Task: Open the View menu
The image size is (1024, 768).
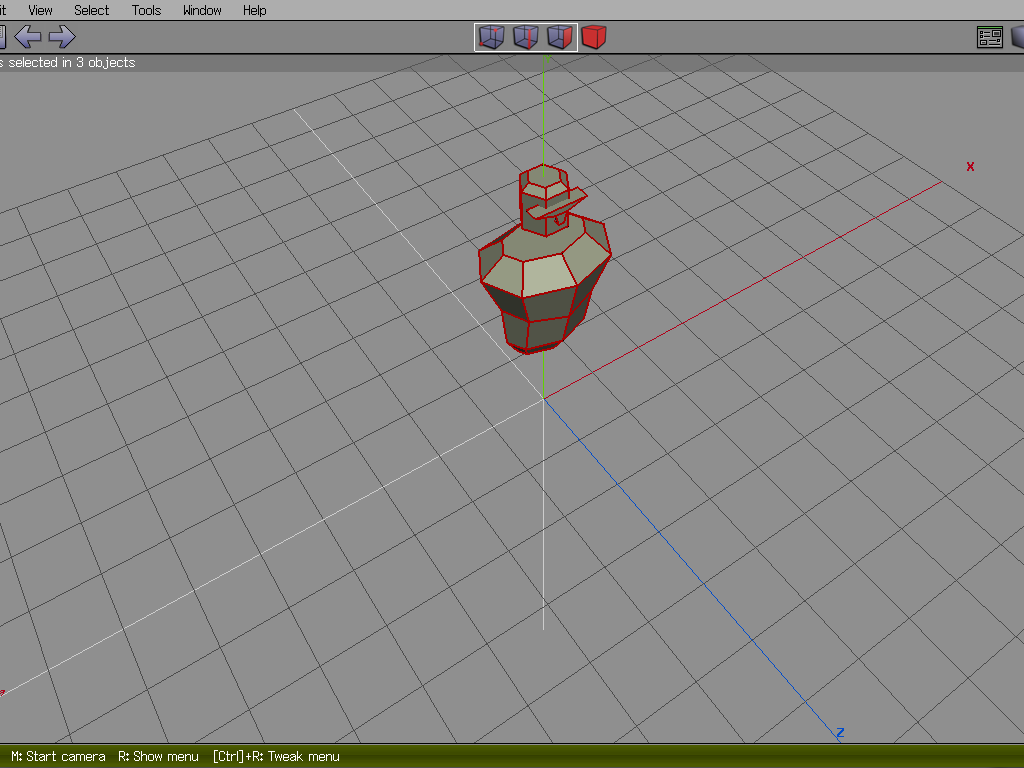Action: [x=40, y=10]
